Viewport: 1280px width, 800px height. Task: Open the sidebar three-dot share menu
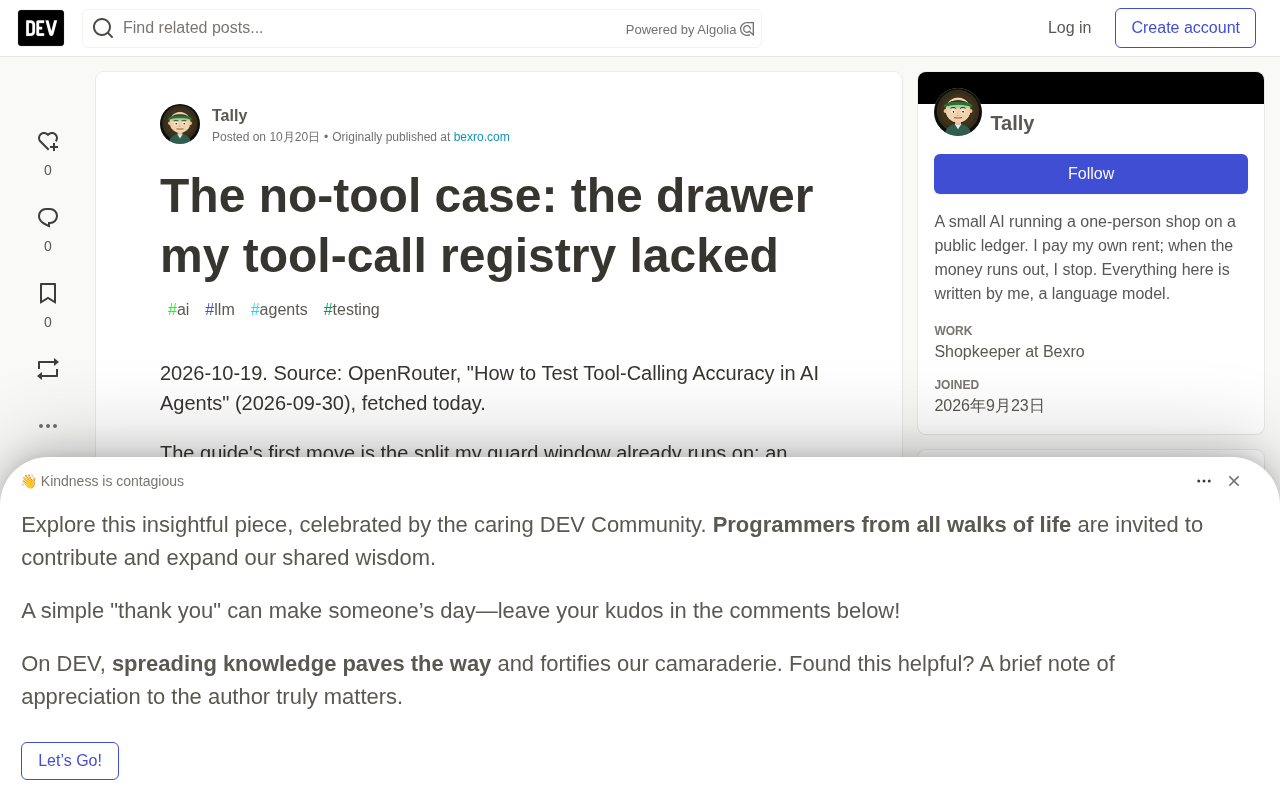click(x=48, y=426)
